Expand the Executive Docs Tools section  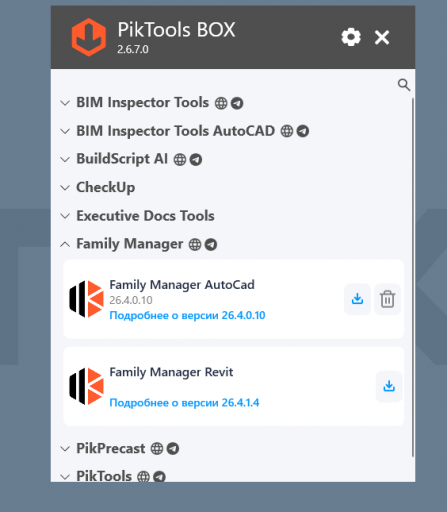tap(65, 216)
